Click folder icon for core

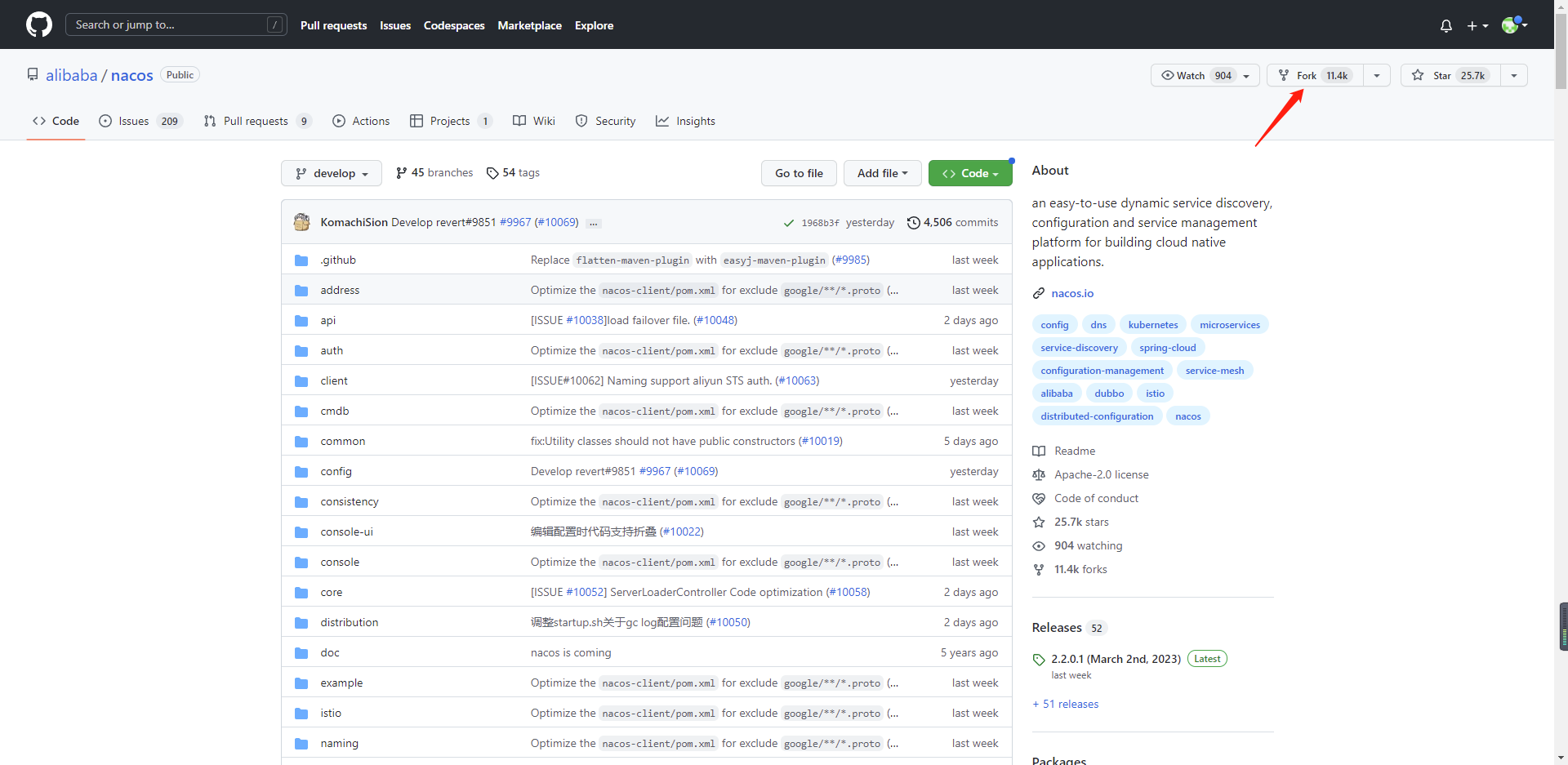(301, 592)
